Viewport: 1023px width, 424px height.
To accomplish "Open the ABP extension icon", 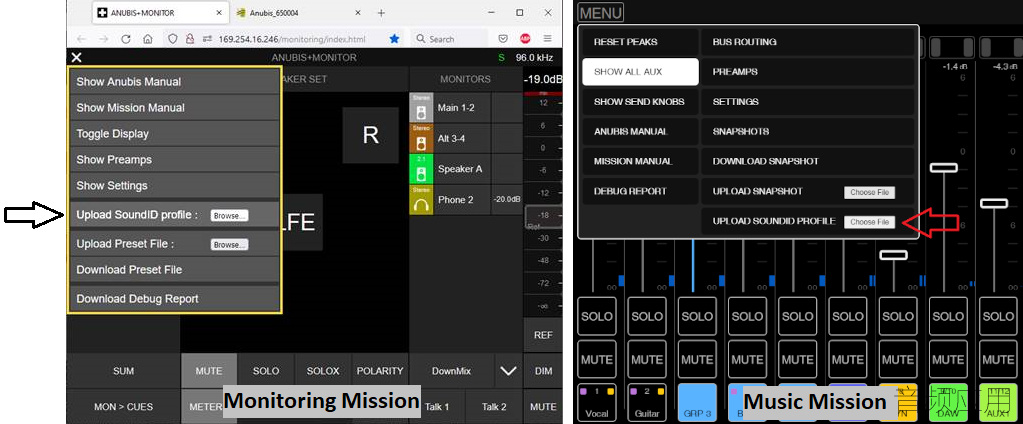I will [525, 39].
